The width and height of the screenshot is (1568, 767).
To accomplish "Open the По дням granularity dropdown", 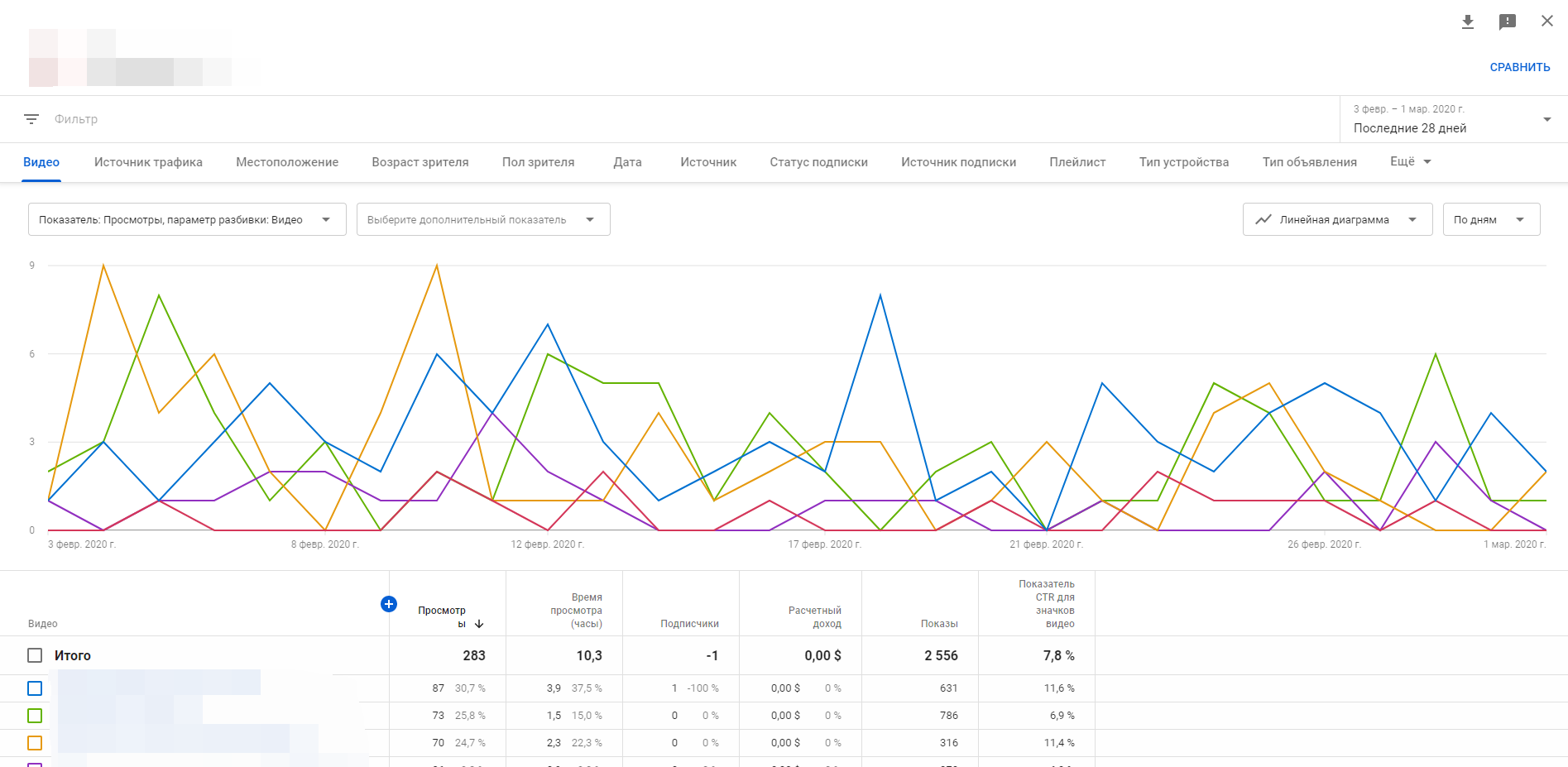I will (1490, 220).
